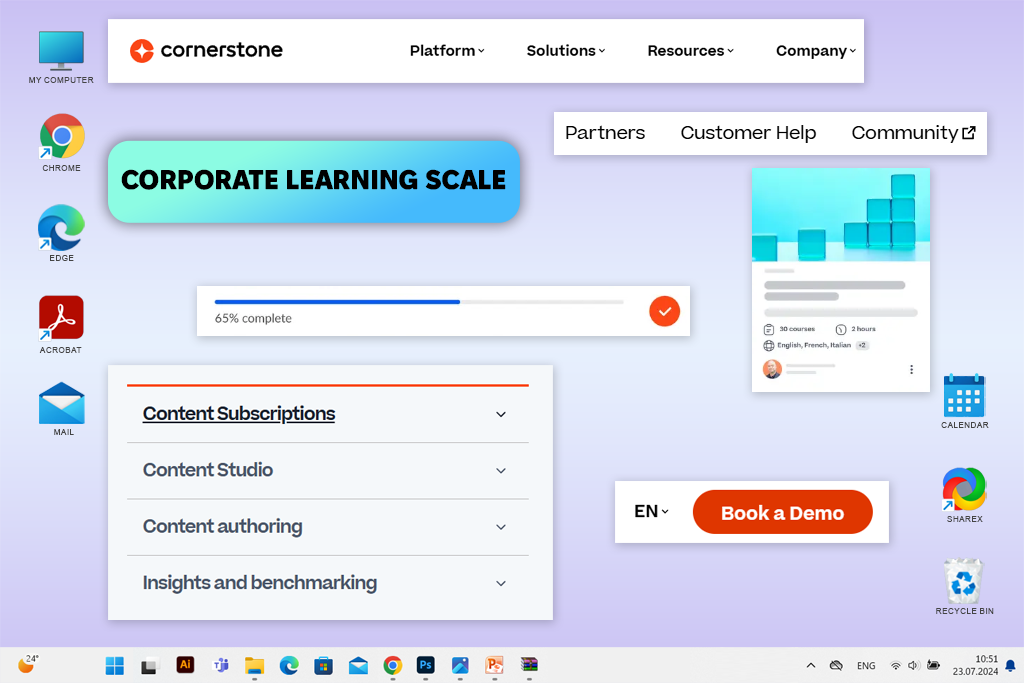
Task: Launch Chrome from the desktop shortcut
Action: [x=61, y=142]
